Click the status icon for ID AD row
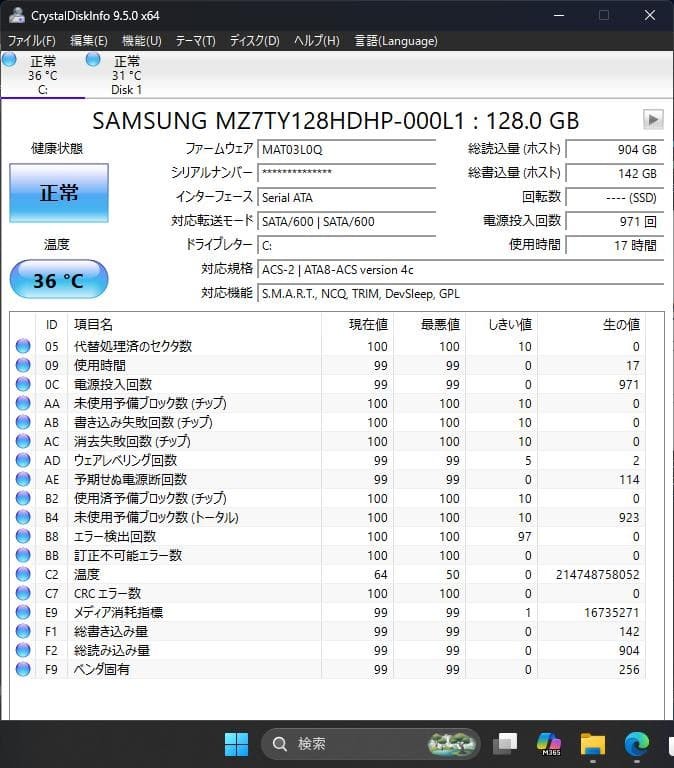Viewport: 674px width, 768px height. point(23,460)
